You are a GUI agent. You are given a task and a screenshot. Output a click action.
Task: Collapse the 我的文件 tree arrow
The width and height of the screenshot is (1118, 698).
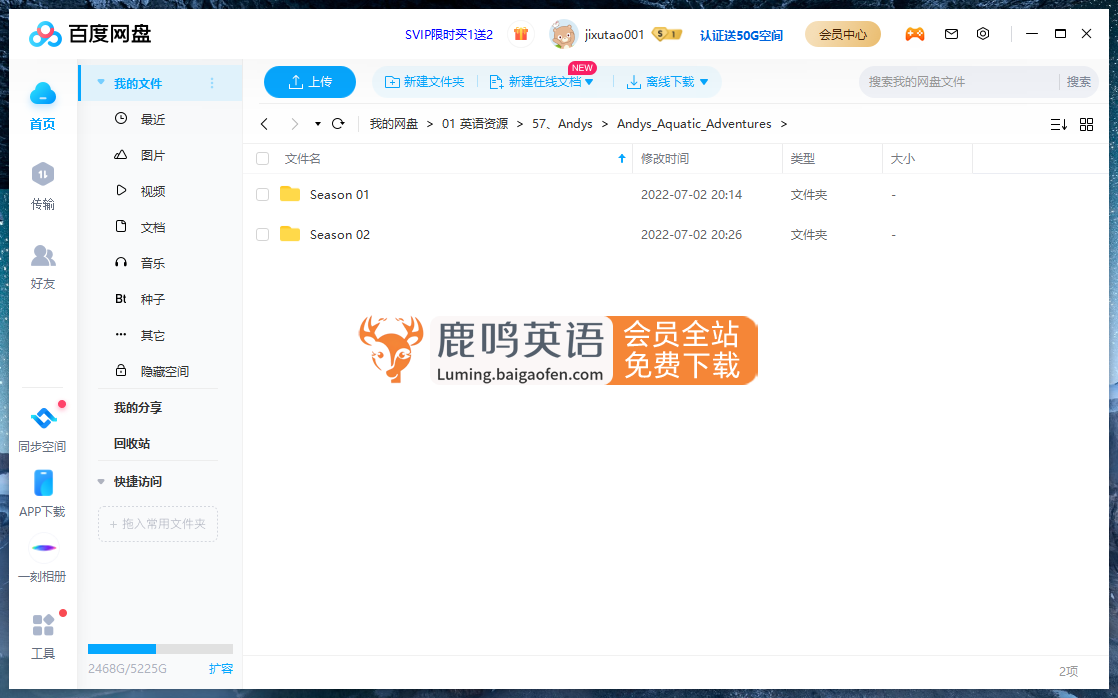[x=101, y=82]
